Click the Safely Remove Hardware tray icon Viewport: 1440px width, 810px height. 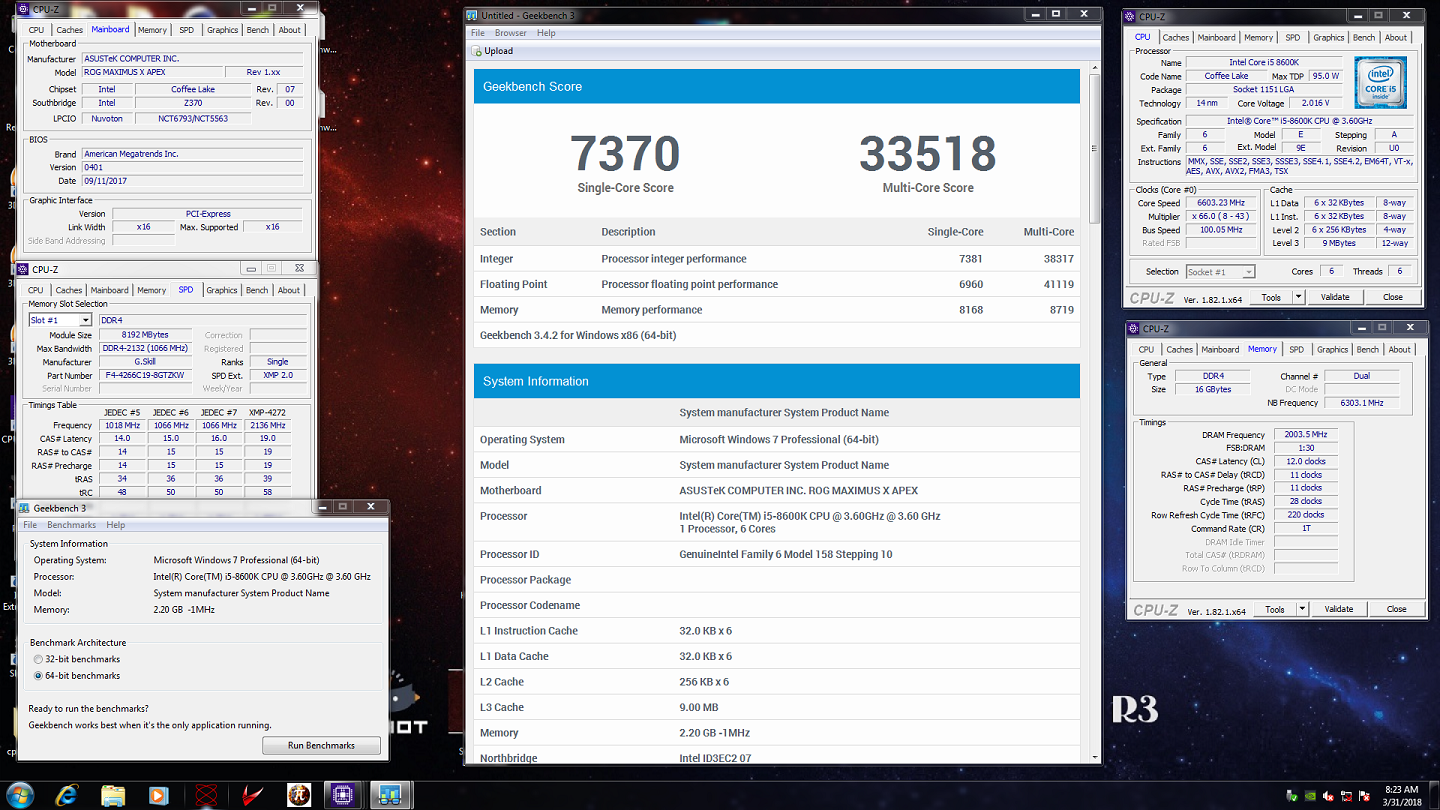[1290, 796]
